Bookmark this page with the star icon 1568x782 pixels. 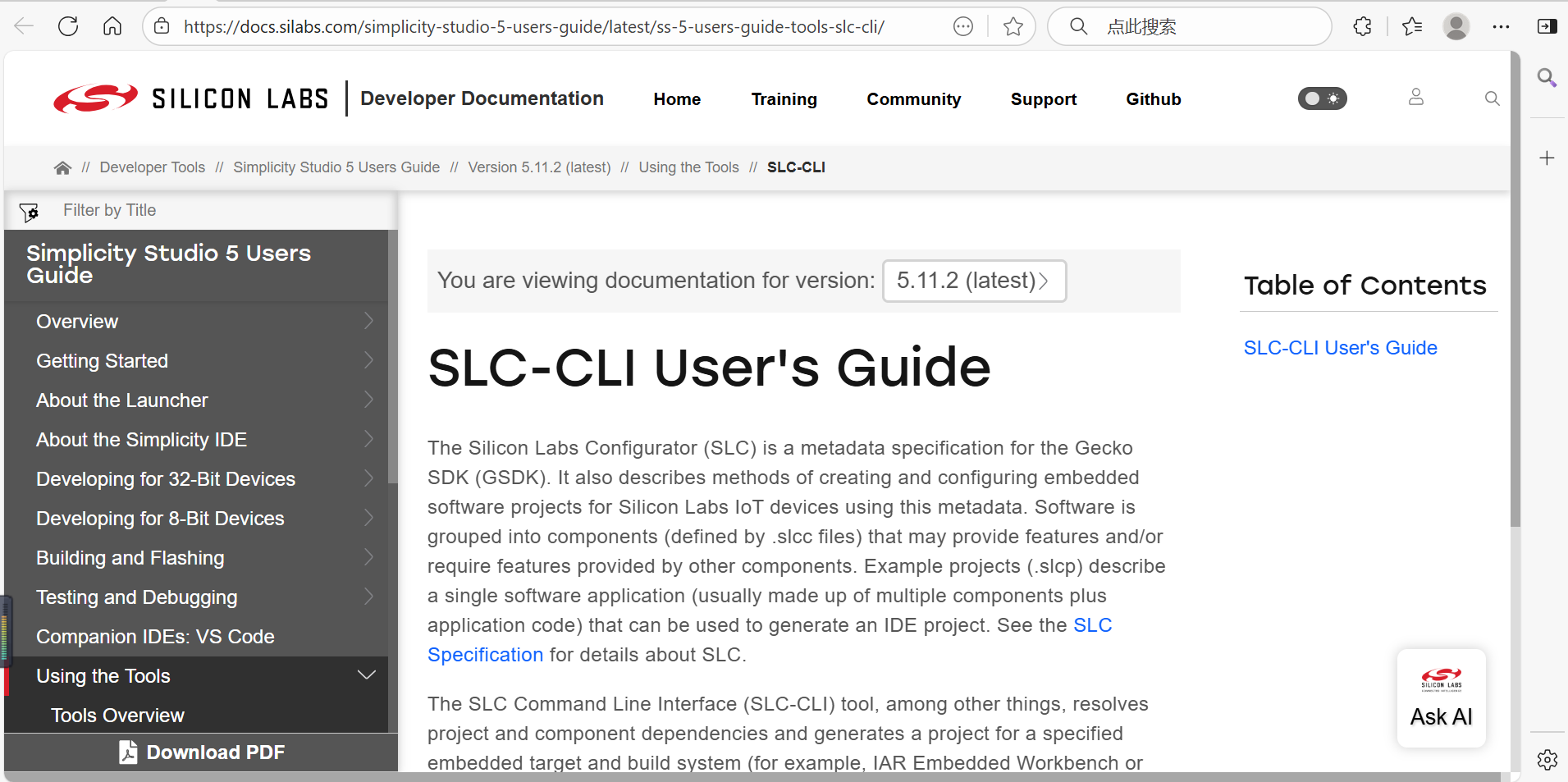click(x=1013, y=26)
